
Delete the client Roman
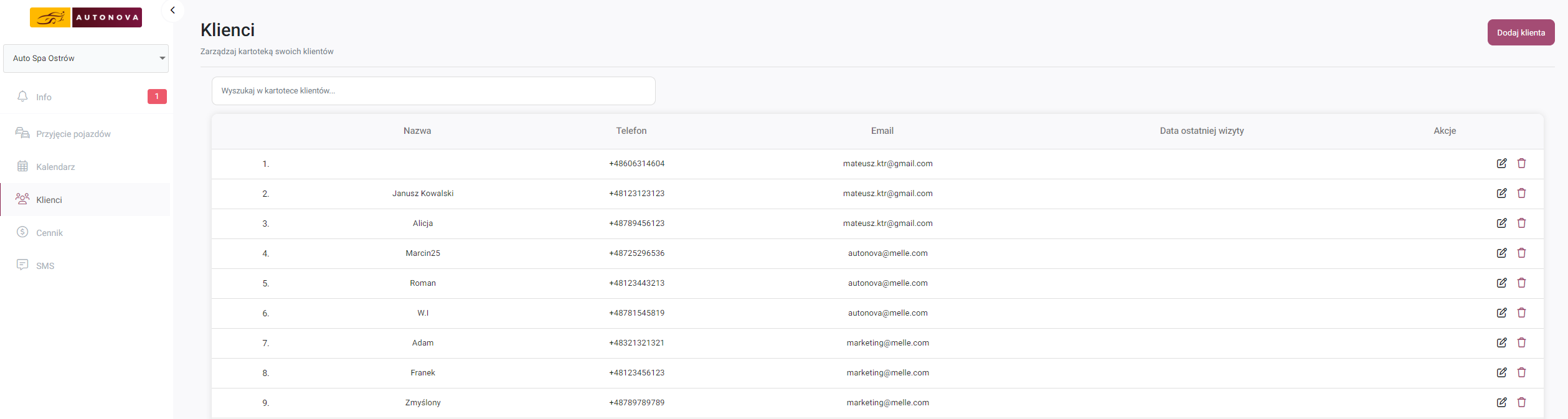[1521, 283]
